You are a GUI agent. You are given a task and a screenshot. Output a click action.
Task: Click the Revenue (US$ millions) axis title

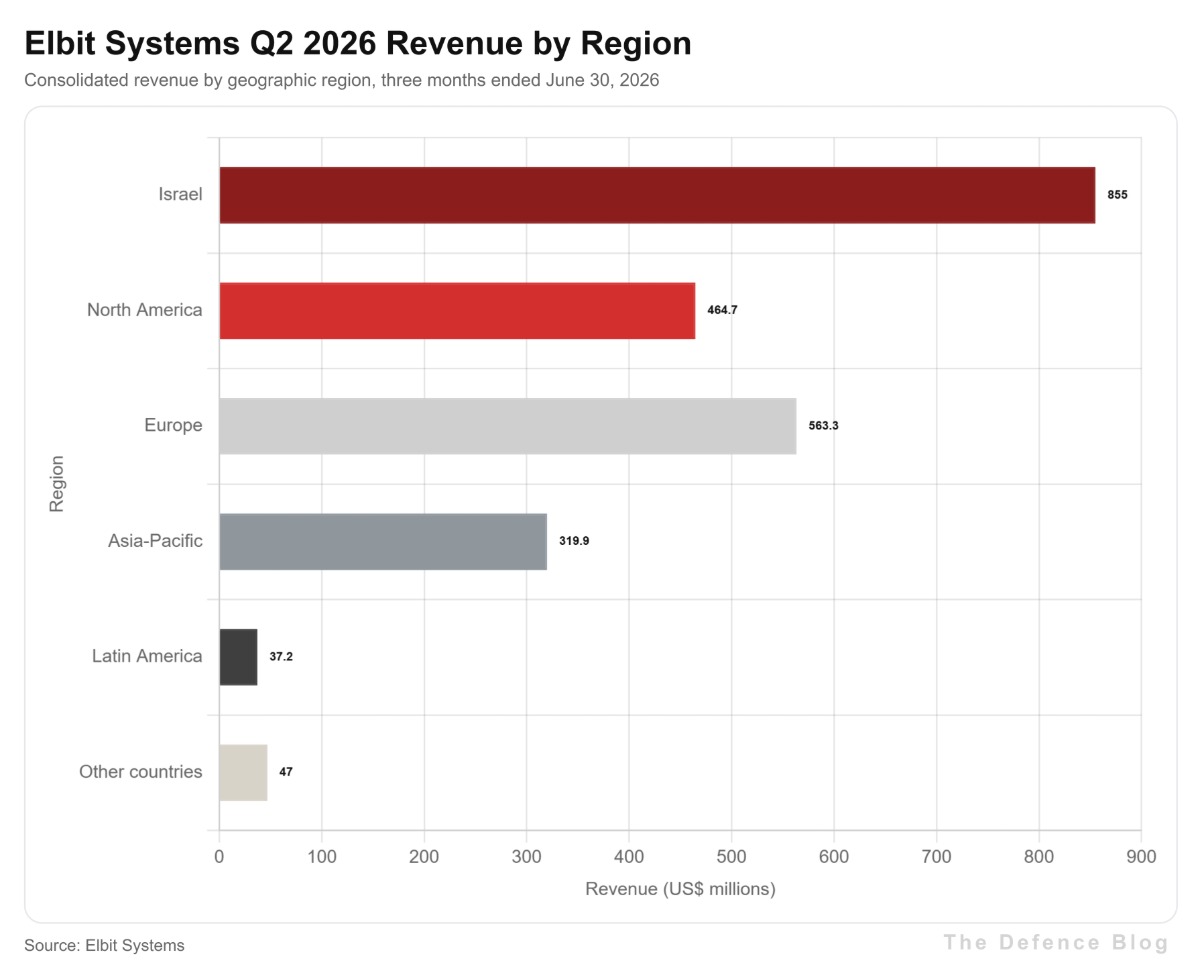click(680, 889)
